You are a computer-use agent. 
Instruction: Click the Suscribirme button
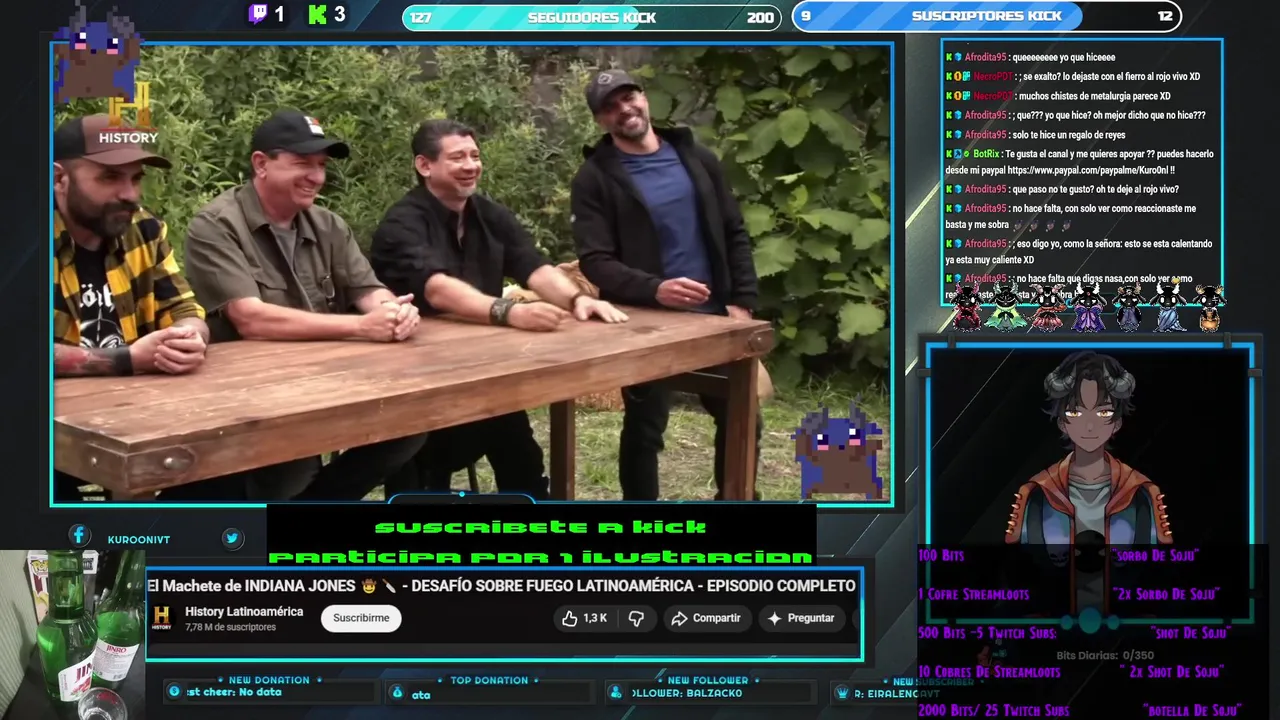pyautogui.click(x=361, y=618)
